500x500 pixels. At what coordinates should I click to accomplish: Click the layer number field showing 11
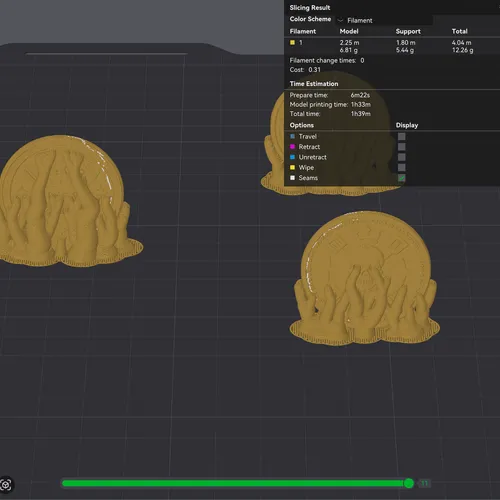[424, 483]
